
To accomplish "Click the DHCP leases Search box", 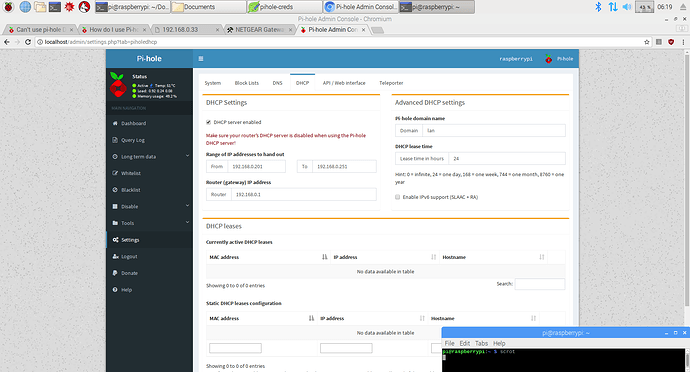I will pyautogui.click(x=540, y=284).
